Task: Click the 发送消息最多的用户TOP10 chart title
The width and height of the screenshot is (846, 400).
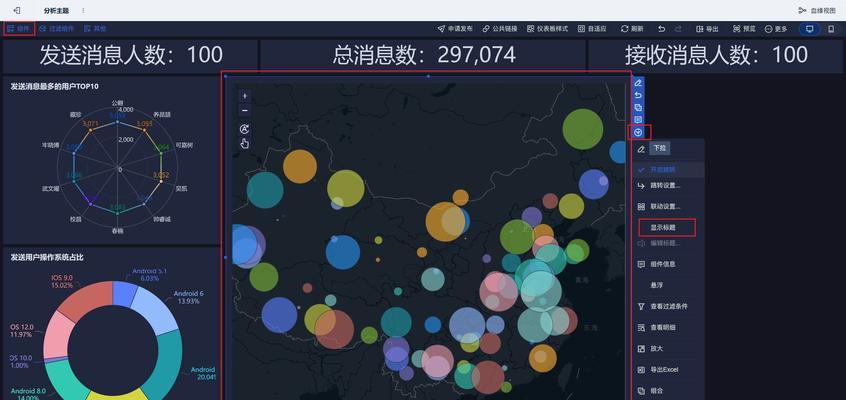Action: point(54,86)
